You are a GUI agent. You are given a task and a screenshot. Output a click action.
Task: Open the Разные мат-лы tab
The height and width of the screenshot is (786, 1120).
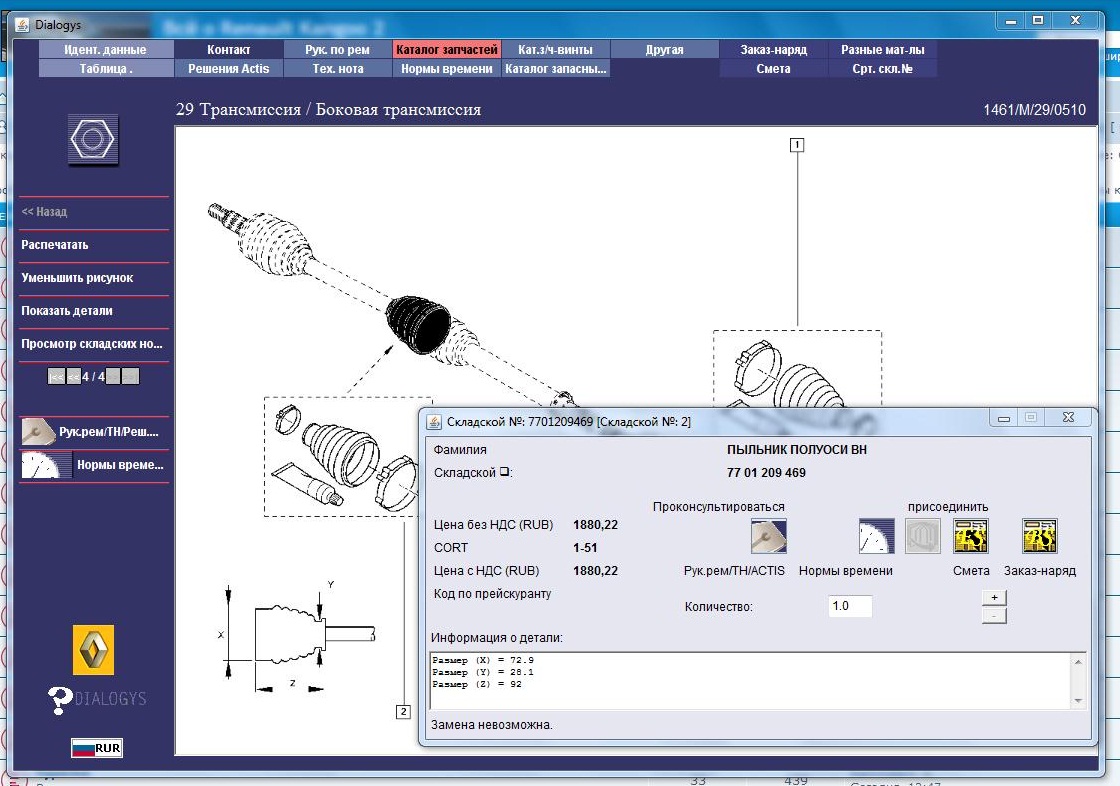[x=883, y=49]
